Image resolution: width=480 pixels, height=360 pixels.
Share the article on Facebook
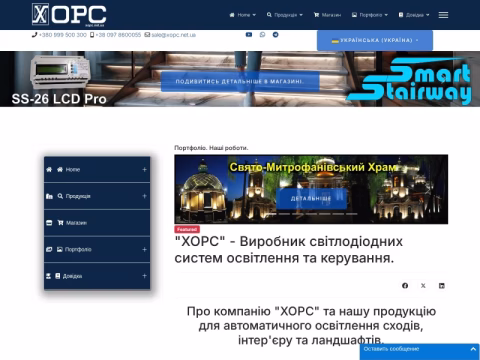[405, 286]
